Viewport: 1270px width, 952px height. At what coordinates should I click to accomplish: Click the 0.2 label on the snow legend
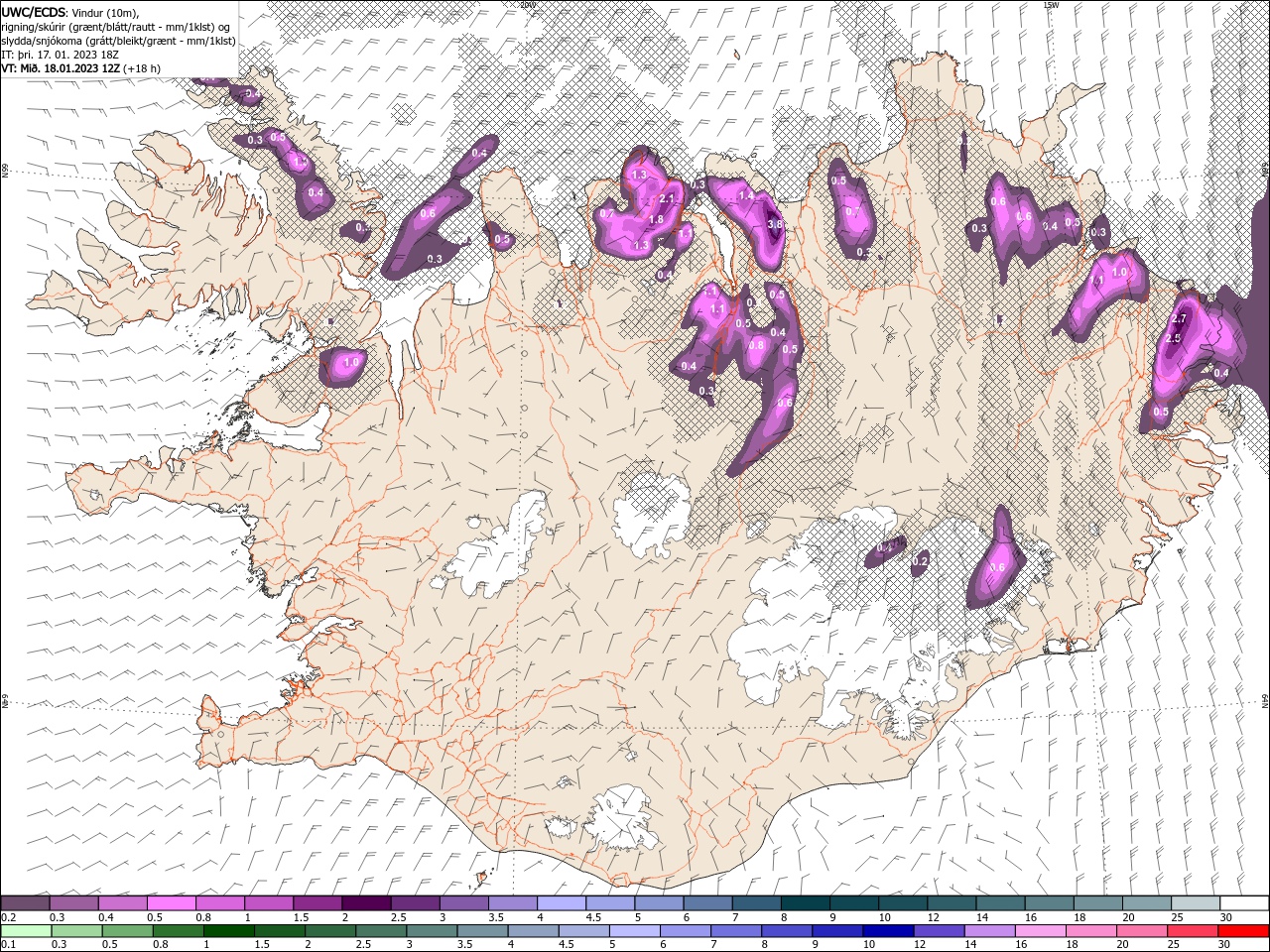(x=8, y=917)
